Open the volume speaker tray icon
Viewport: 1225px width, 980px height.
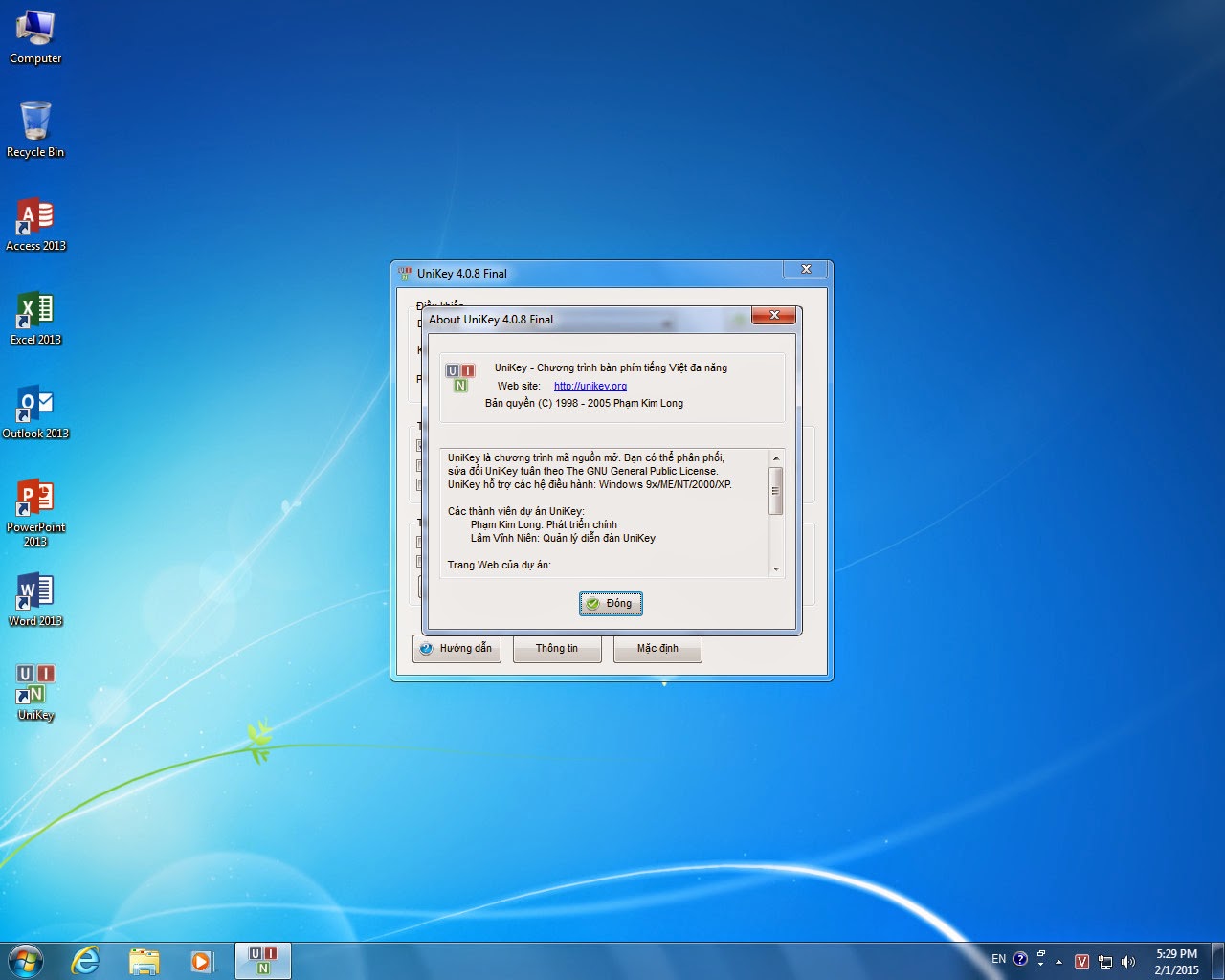click(x=1128, y=962)
